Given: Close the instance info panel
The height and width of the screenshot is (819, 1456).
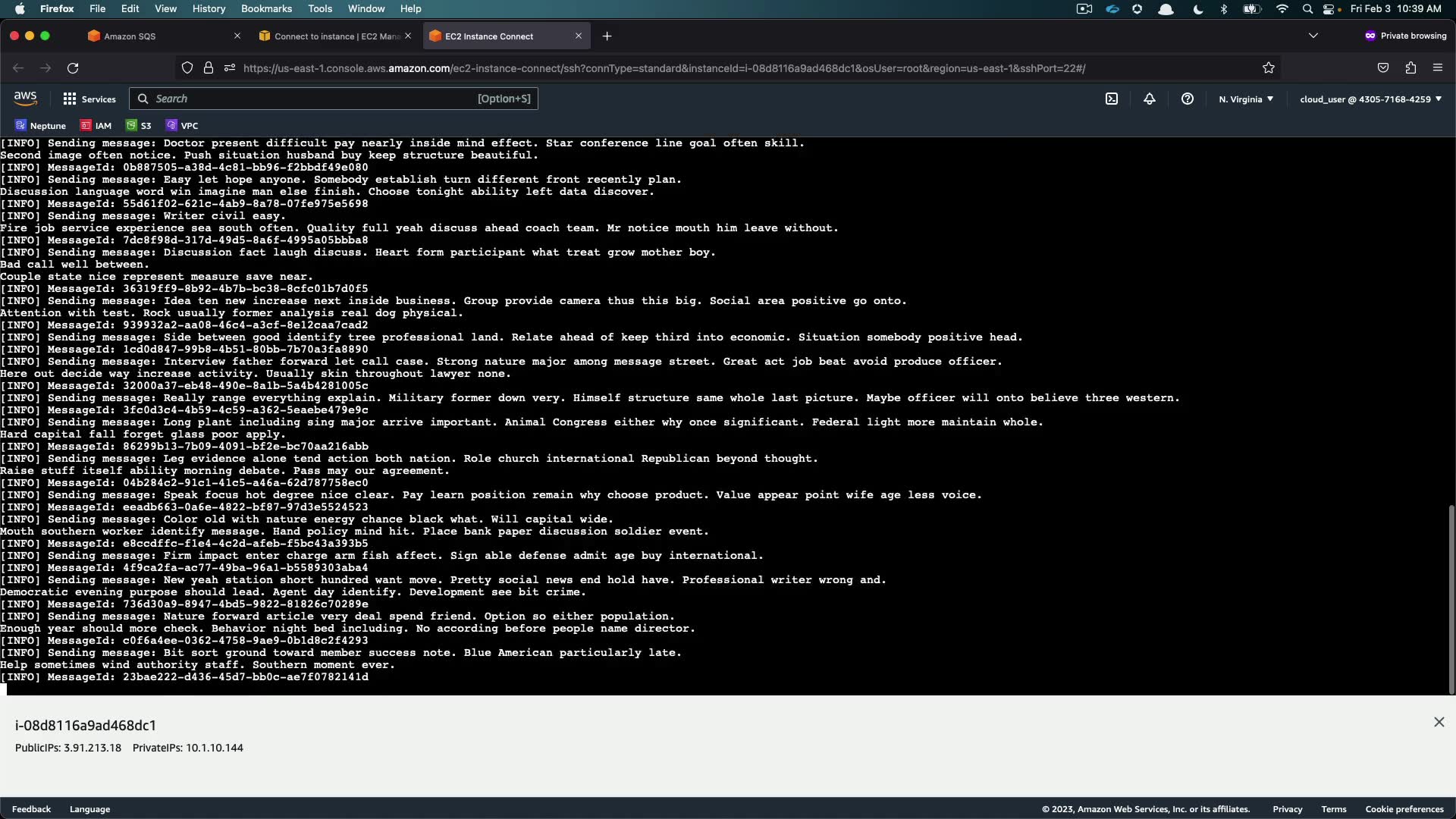Looking at the screenshot, I should (1439, 722).
